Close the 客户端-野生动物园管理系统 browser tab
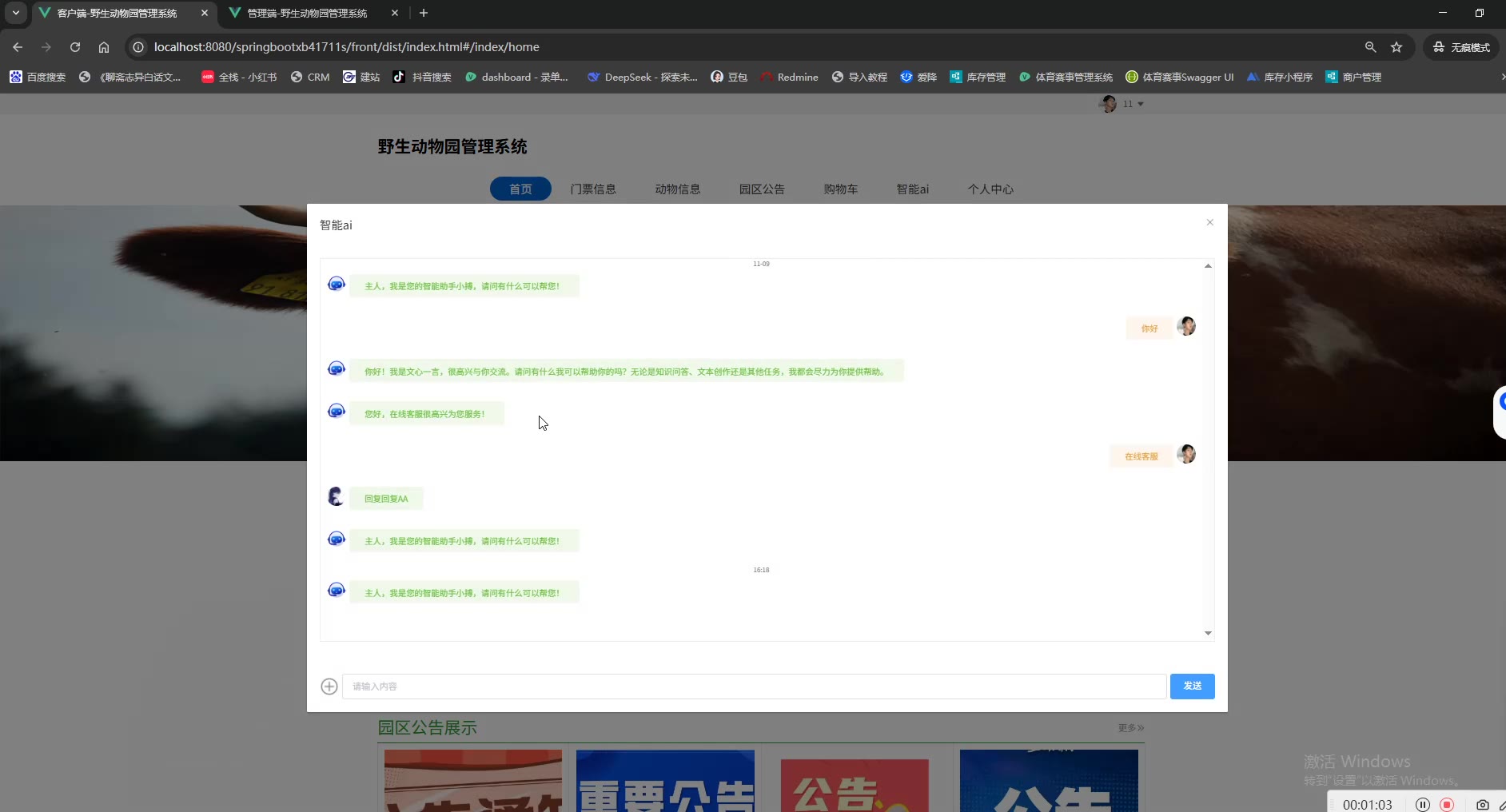This screenshot has width=1506, height=812. (205, 14)
